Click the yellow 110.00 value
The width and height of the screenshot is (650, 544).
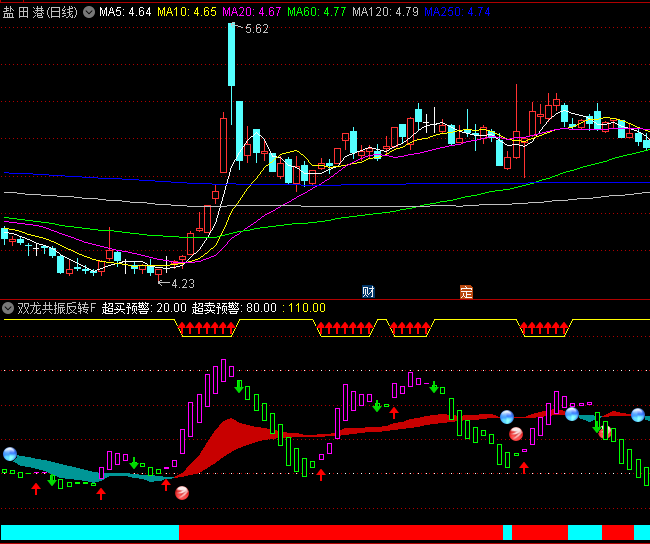307,308
